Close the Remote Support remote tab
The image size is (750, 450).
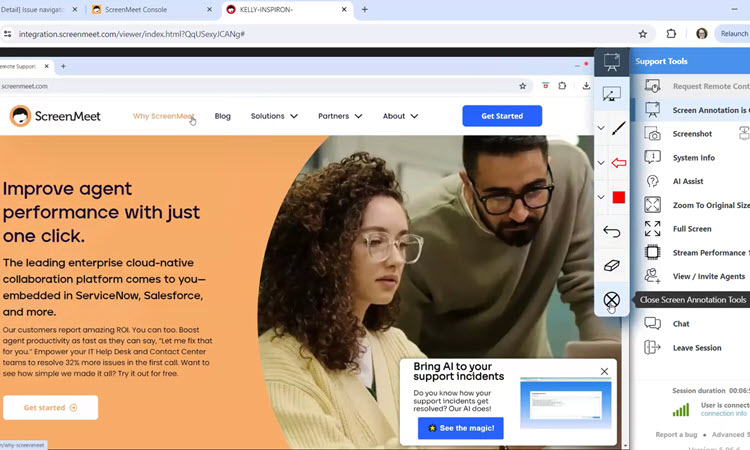pos(46,66)
